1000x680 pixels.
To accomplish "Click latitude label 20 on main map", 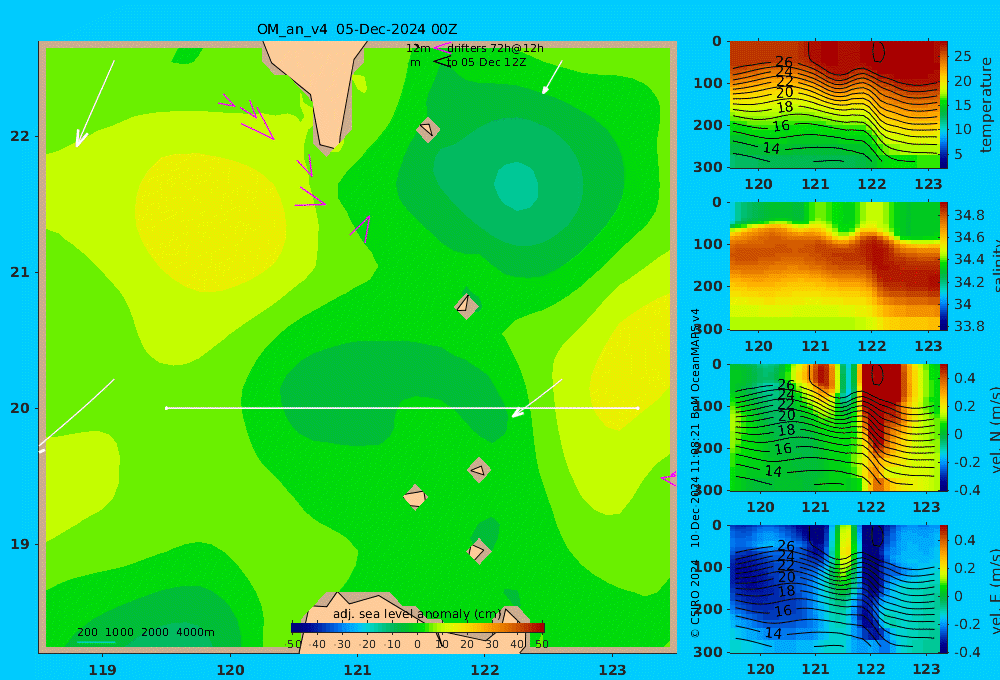I will click(x=20, y=408).
